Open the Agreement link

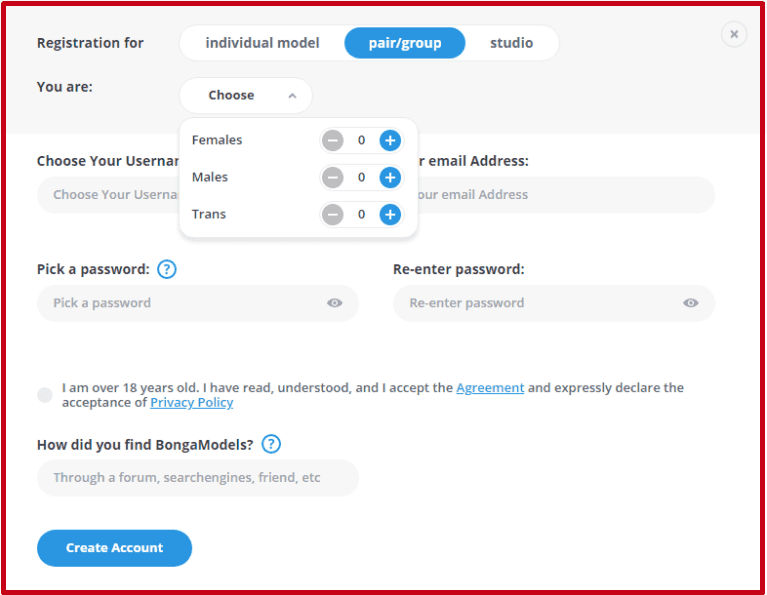490,388
